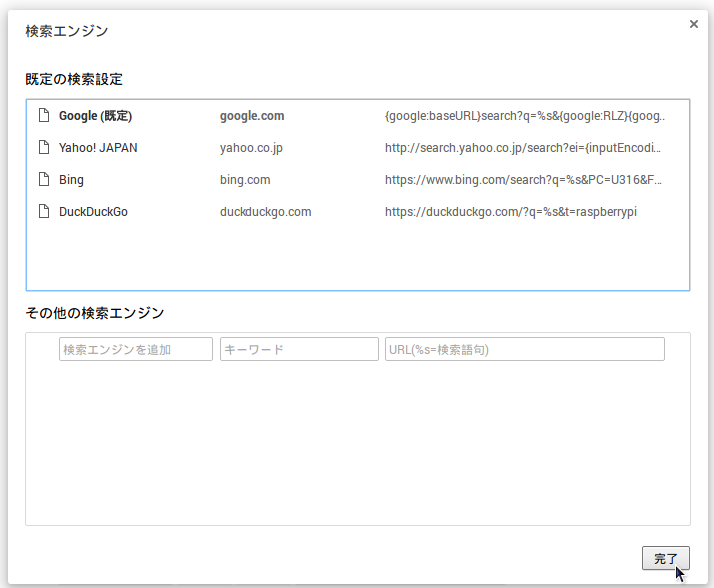Click the google.com keyword cell
The width and height of the screenshot is (714, 588).
click(252, 116)
